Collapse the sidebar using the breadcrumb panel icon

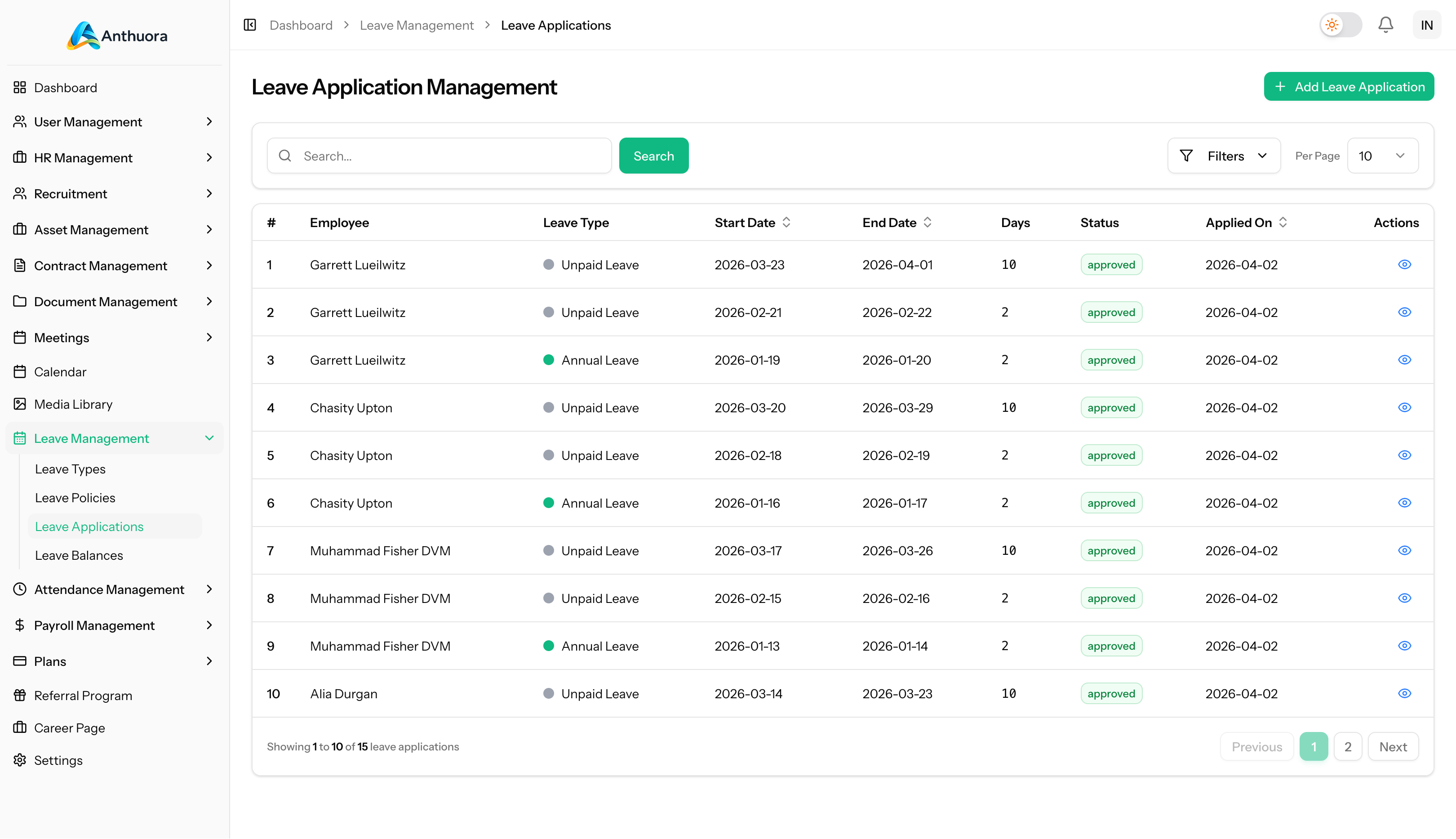tap(249, 25)
